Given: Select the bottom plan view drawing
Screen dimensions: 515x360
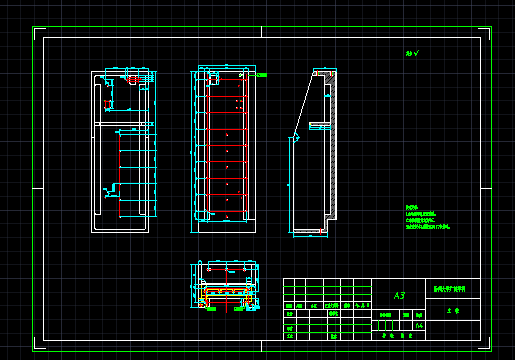Looking at the screenshot, I should click(225, 286).
